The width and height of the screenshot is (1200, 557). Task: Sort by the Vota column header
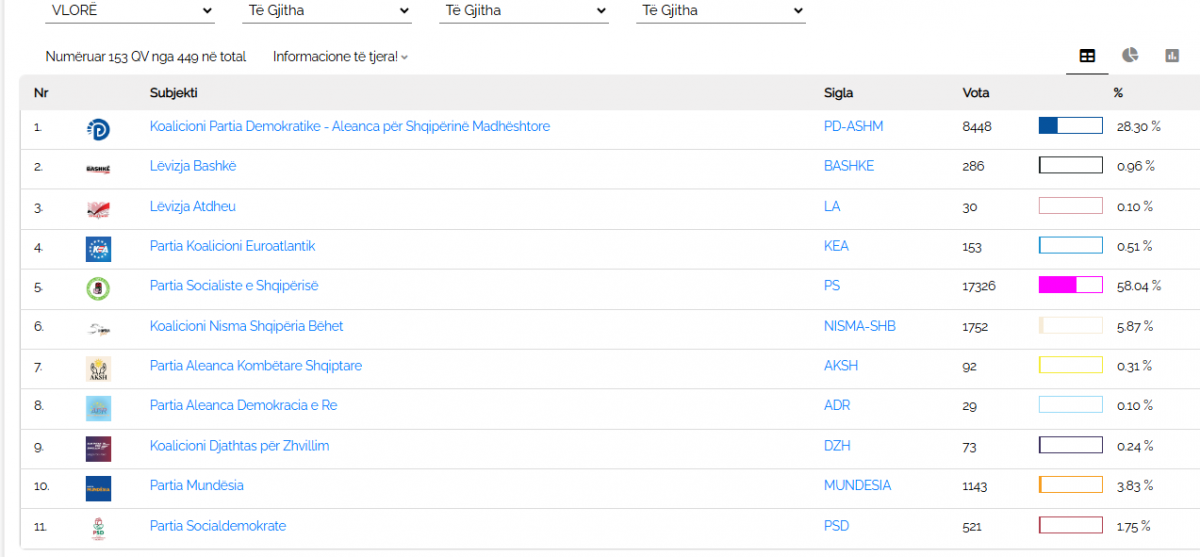click(976, 93)
